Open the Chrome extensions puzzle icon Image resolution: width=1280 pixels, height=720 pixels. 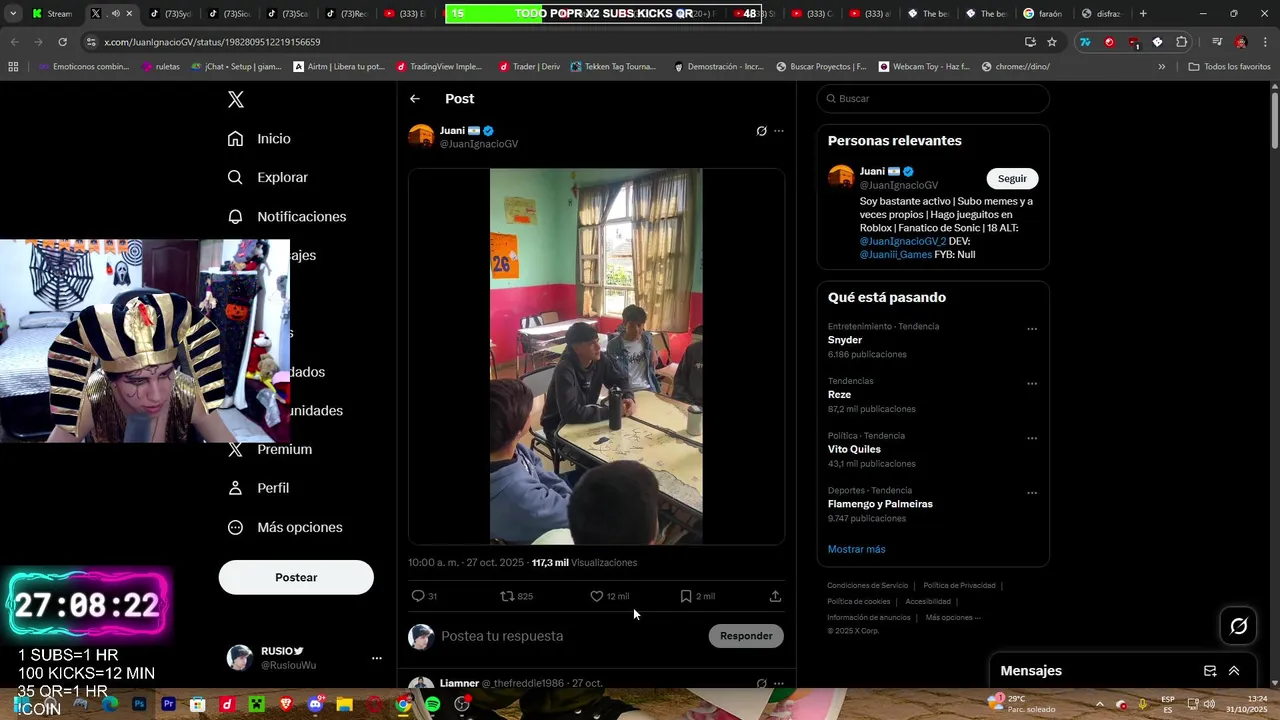(x=1182, y=42)
